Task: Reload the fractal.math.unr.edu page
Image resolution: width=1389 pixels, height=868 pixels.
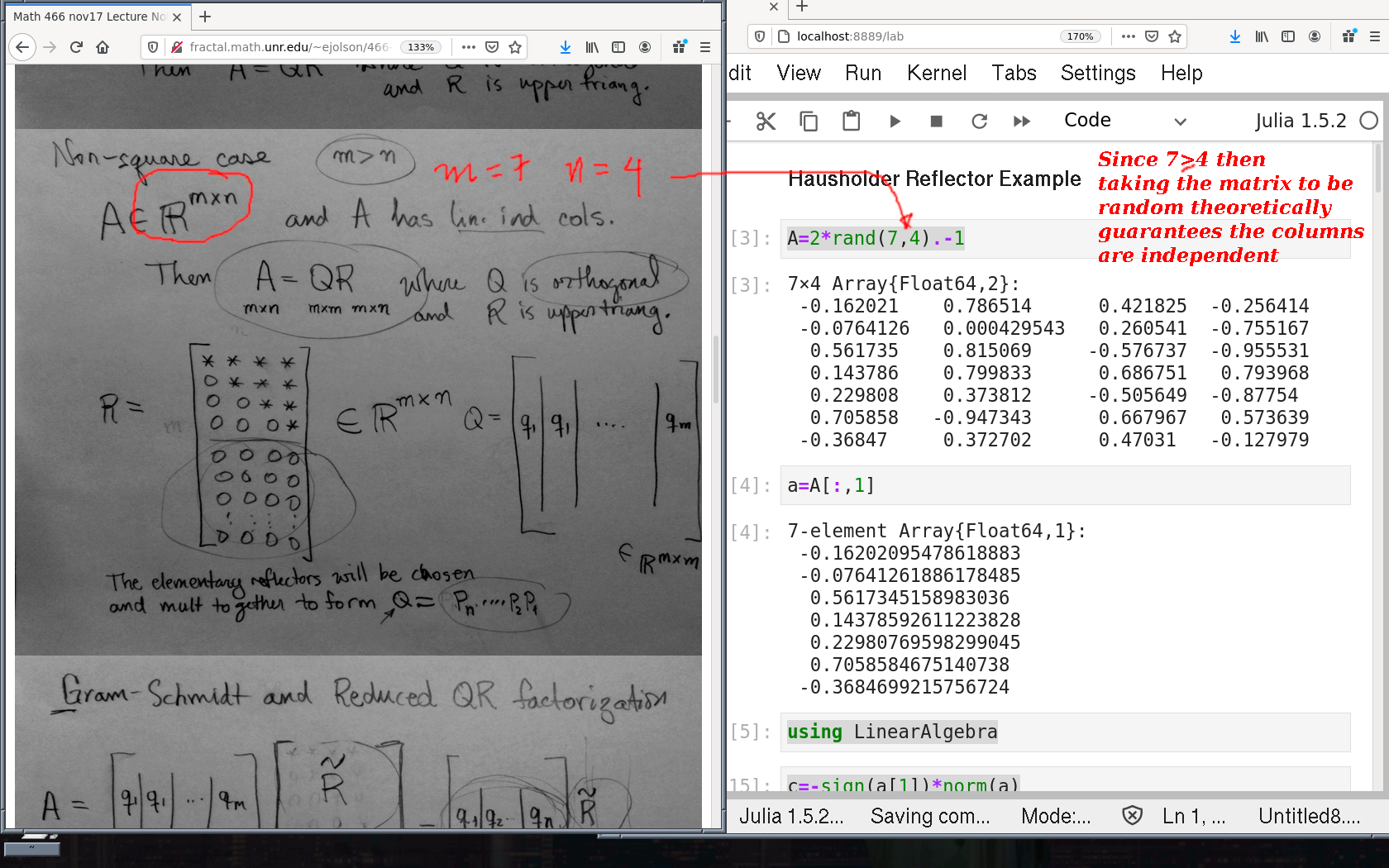Action: tap(76, 47)
